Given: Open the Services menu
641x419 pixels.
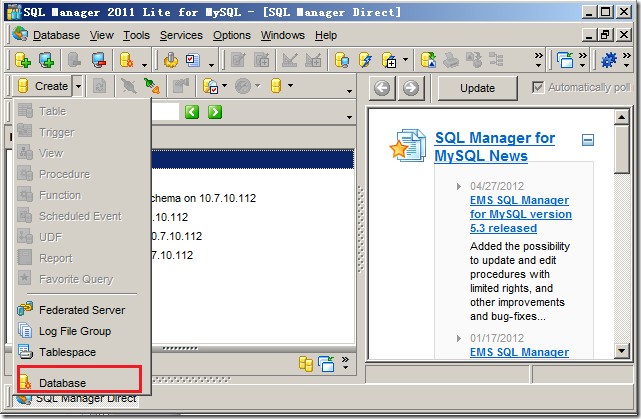Looking at the screenshot, I should click(181, 36).
